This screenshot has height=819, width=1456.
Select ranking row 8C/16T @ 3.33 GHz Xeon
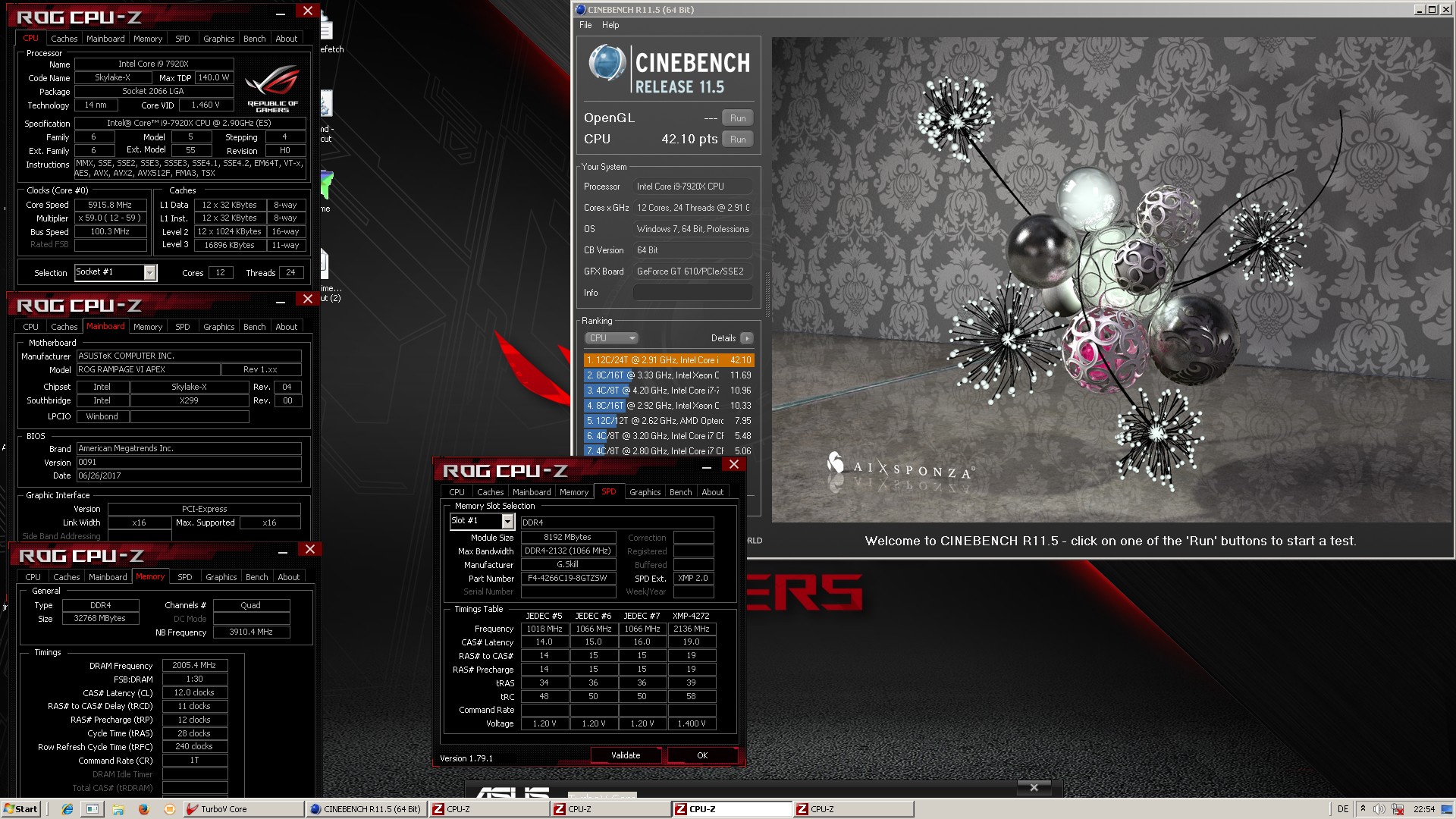coord(669,375)
